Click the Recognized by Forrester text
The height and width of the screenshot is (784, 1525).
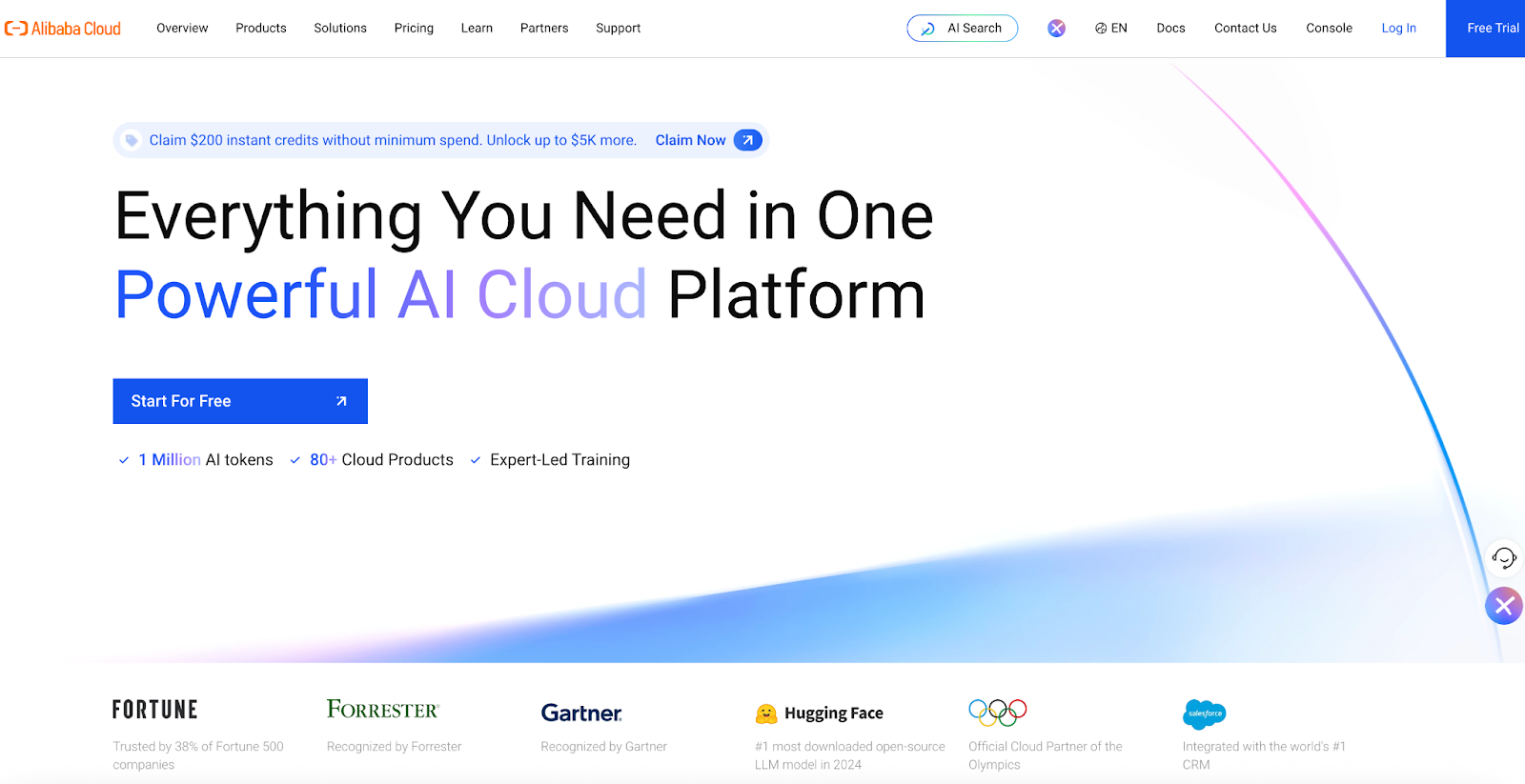(394, 747)
